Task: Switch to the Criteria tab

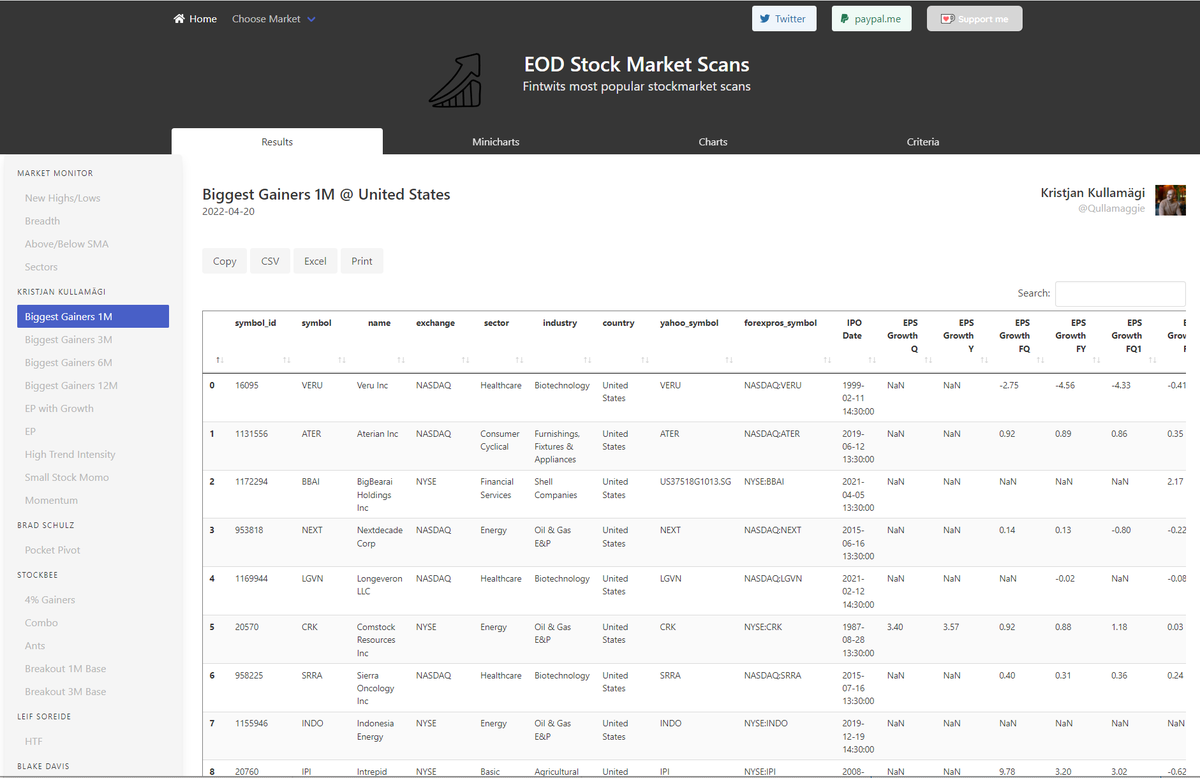Action: tap(923, 142)
